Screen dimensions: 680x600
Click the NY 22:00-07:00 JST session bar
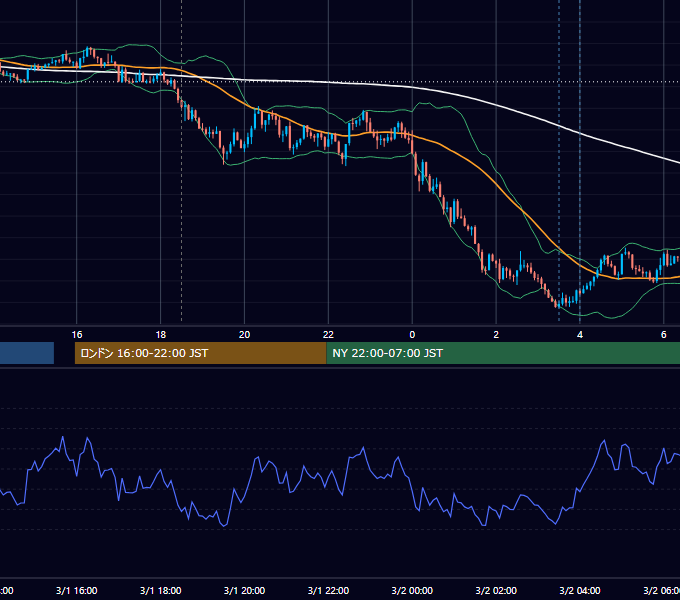503,353
